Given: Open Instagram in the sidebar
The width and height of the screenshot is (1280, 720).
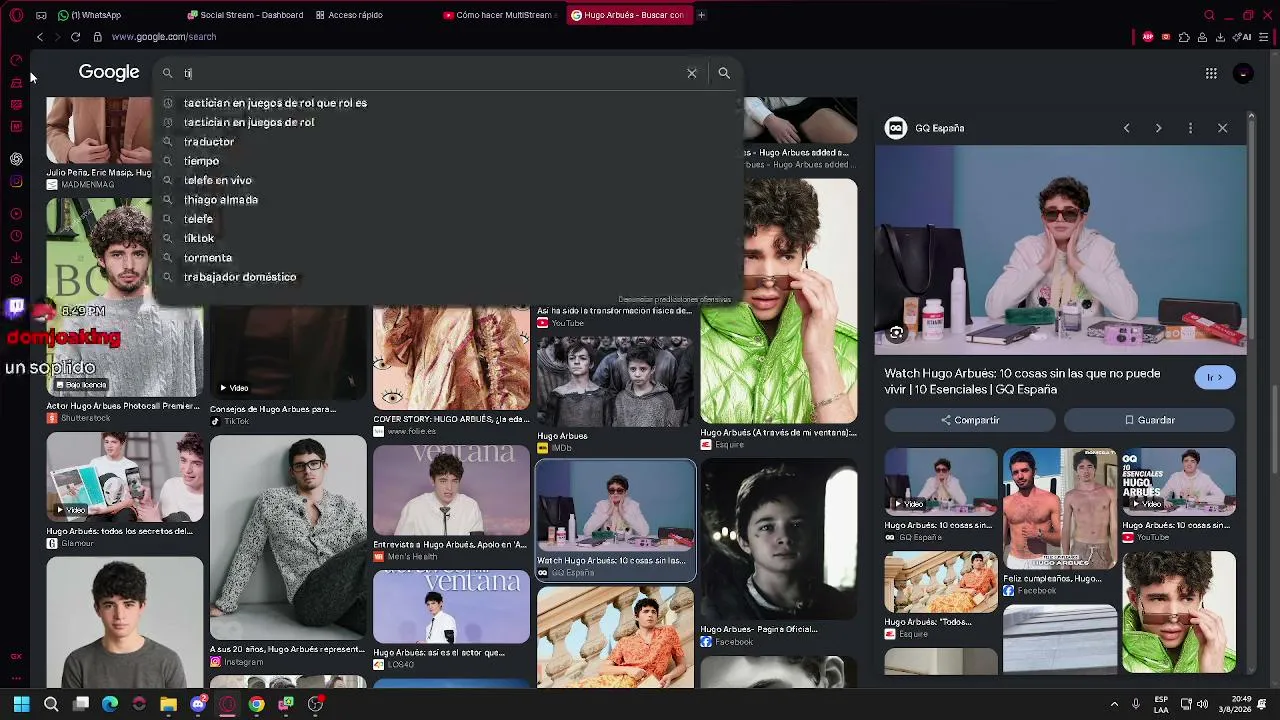Looking at the screenshot, I should 16,181.
